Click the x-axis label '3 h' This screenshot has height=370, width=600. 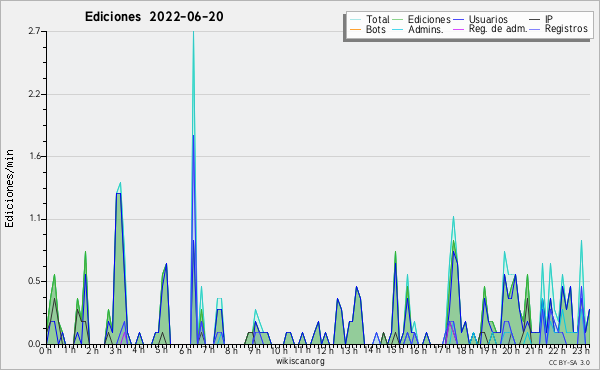pos(115,350)
